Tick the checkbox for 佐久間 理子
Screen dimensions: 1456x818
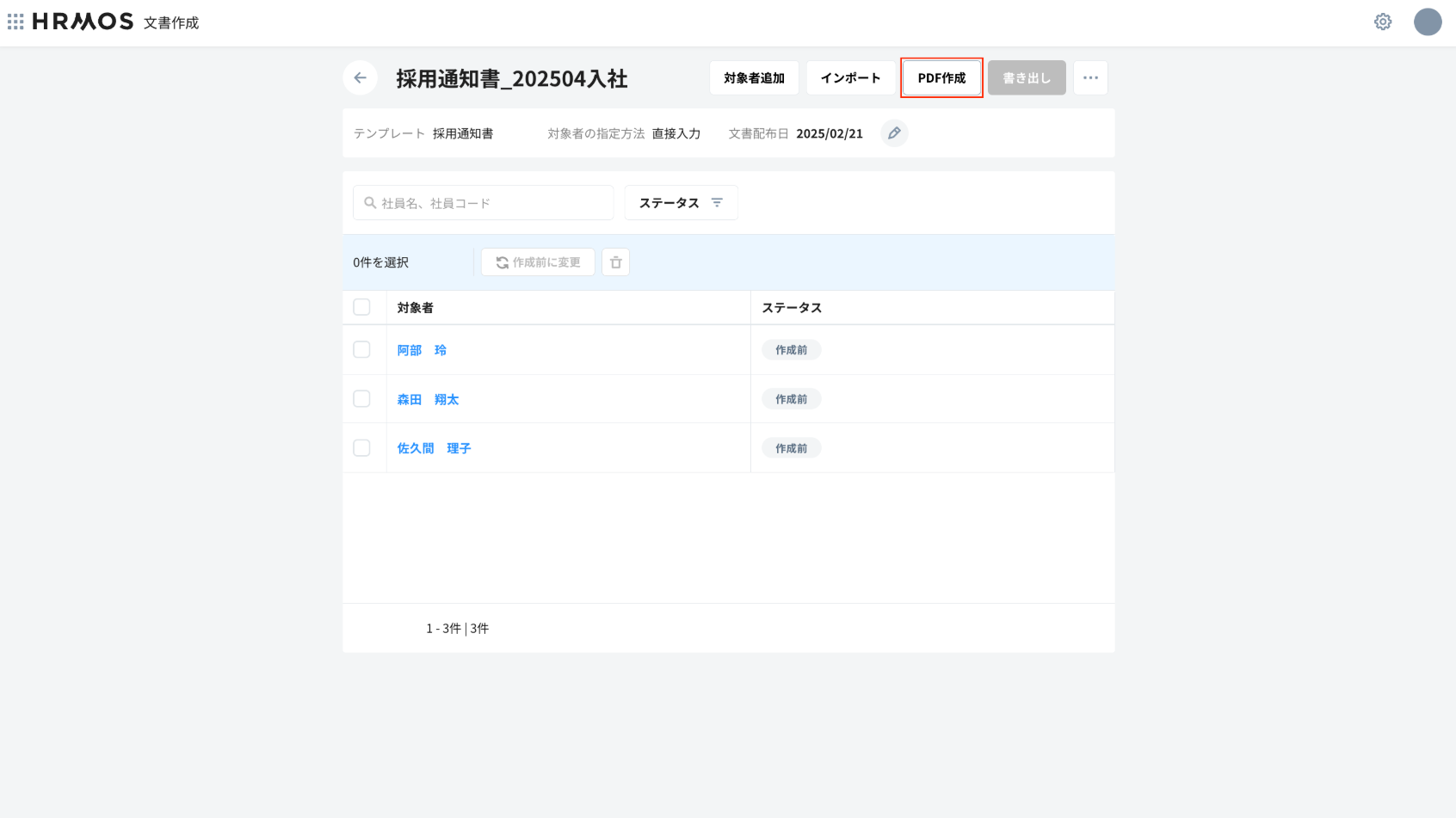(361, 447)
